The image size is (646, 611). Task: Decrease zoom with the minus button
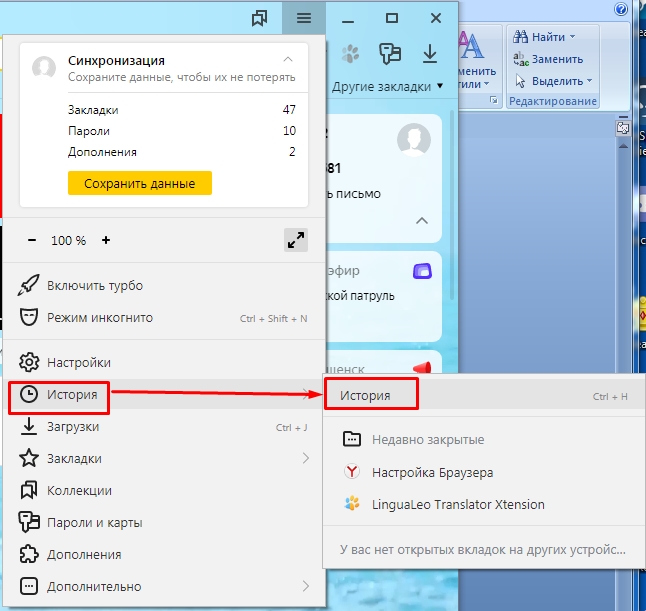[32, 240]
